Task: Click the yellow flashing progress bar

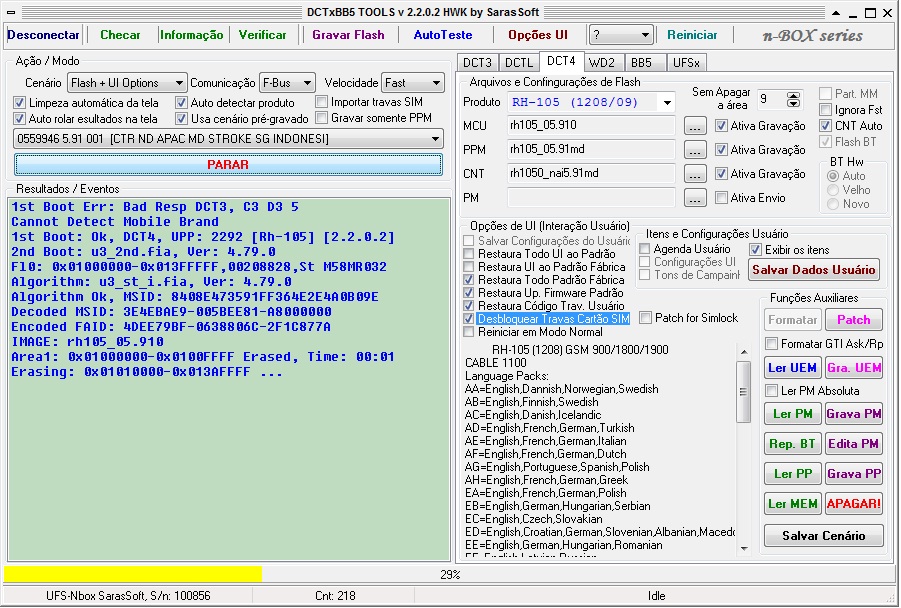Action: click(x=449, y=574)
